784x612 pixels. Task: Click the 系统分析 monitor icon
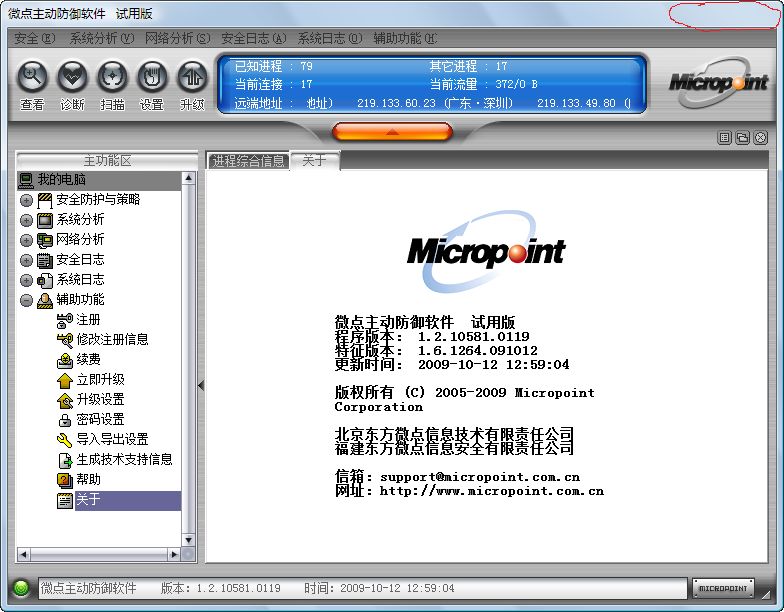(x=44, y=220)
